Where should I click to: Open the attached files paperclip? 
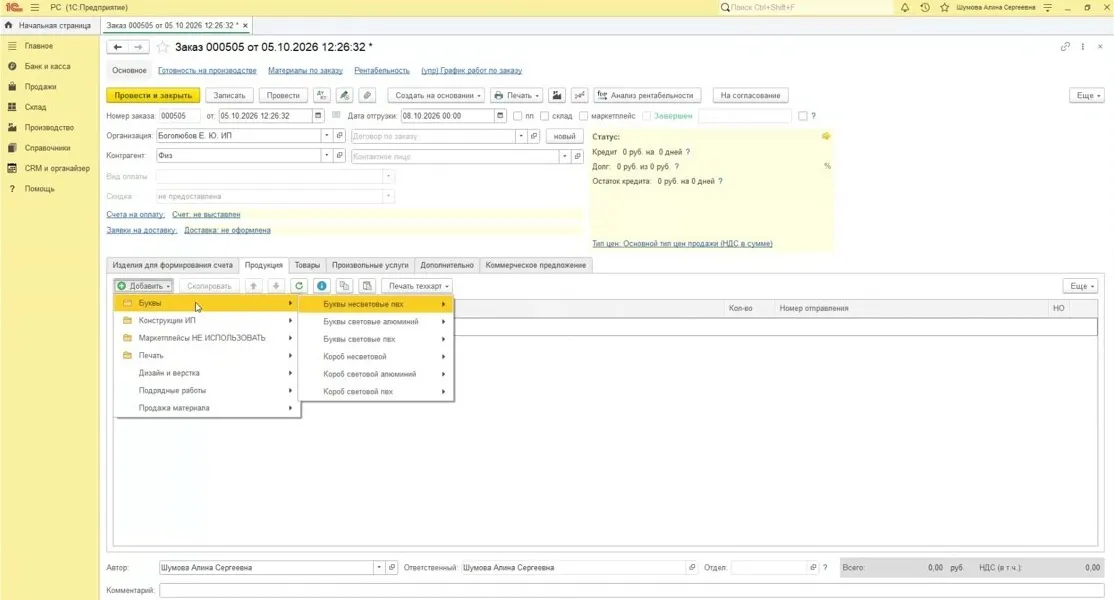click(x=367, y=95)
